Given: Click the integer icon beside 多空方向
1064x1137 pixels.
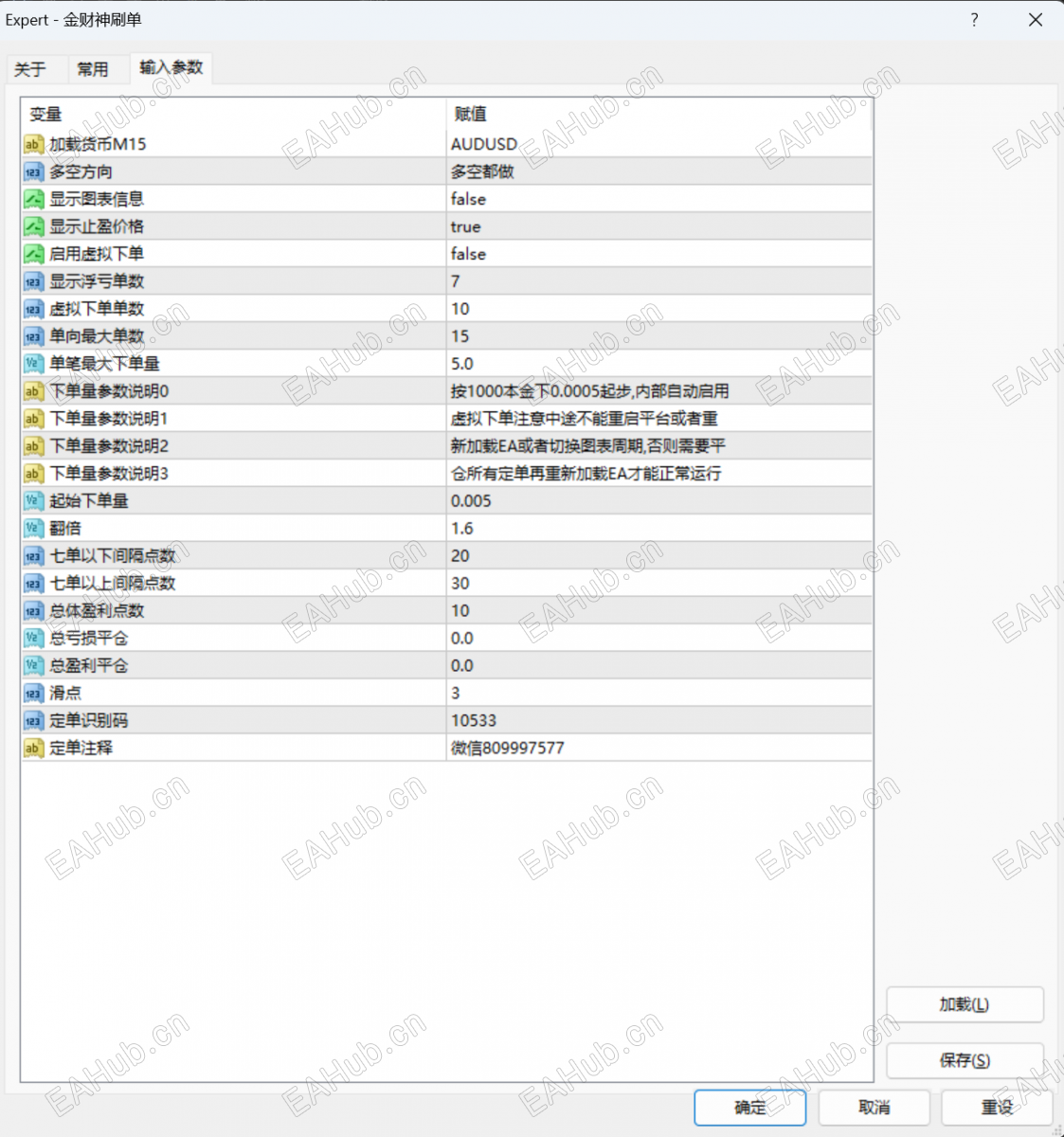Looking at the screenshot, I should click(x=33, y=171).
